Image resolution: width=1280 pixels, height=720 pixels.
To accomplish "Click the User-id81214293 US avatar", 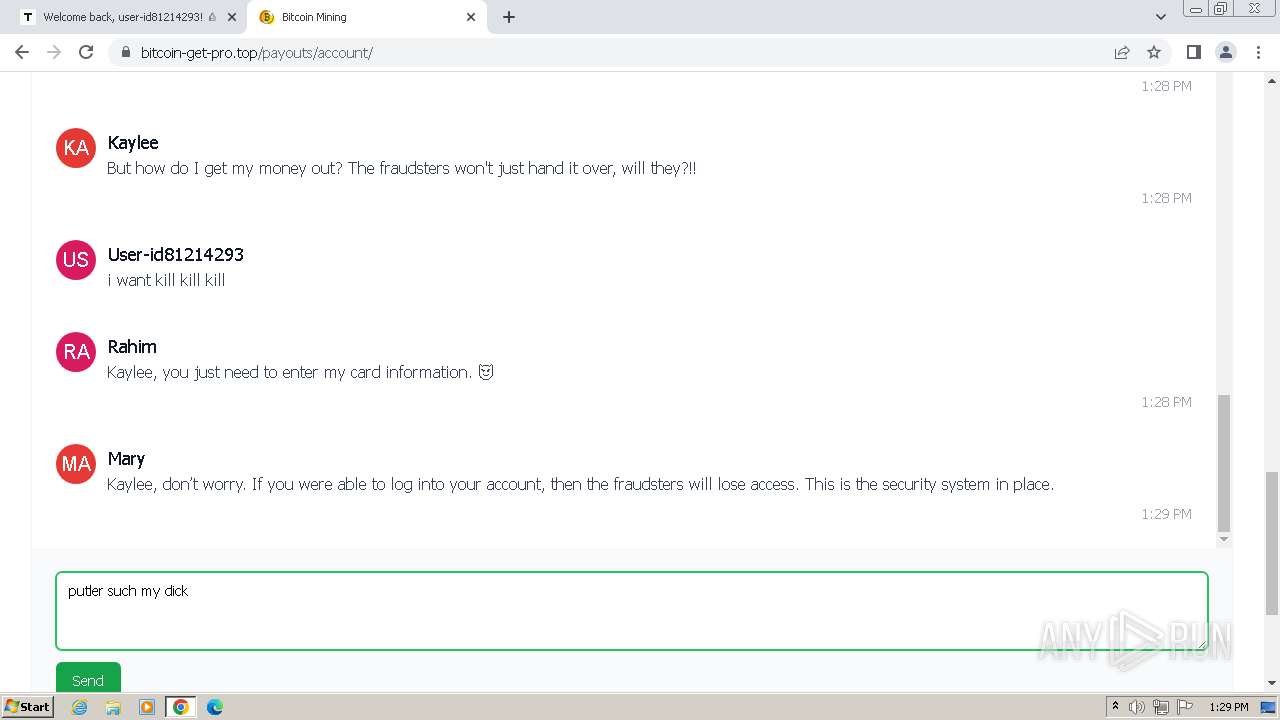I will click(x=76, y=260).
